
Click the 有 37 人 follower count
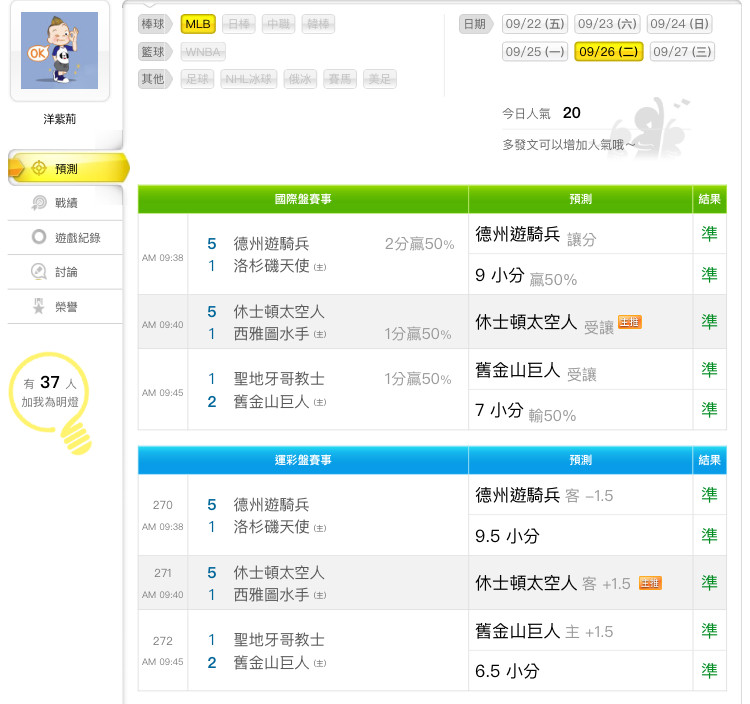50,383
